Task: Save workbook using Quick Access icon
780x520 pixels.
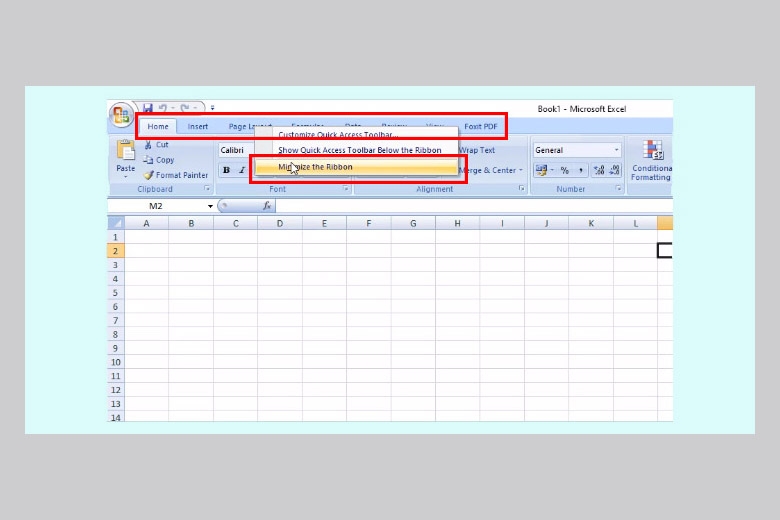Action: click(x=148, y=107)
